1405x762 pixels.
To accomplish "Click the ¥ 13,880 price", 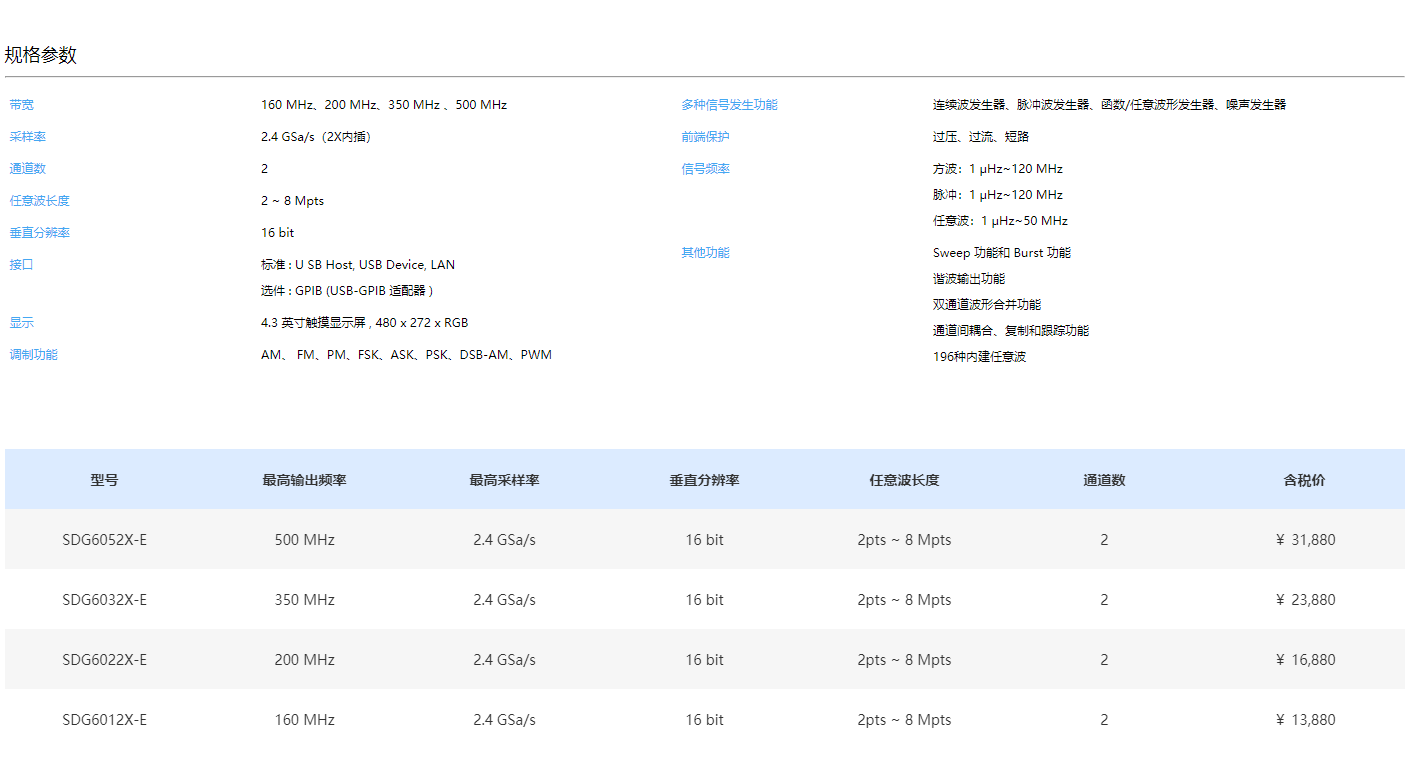I will 1305,720.
